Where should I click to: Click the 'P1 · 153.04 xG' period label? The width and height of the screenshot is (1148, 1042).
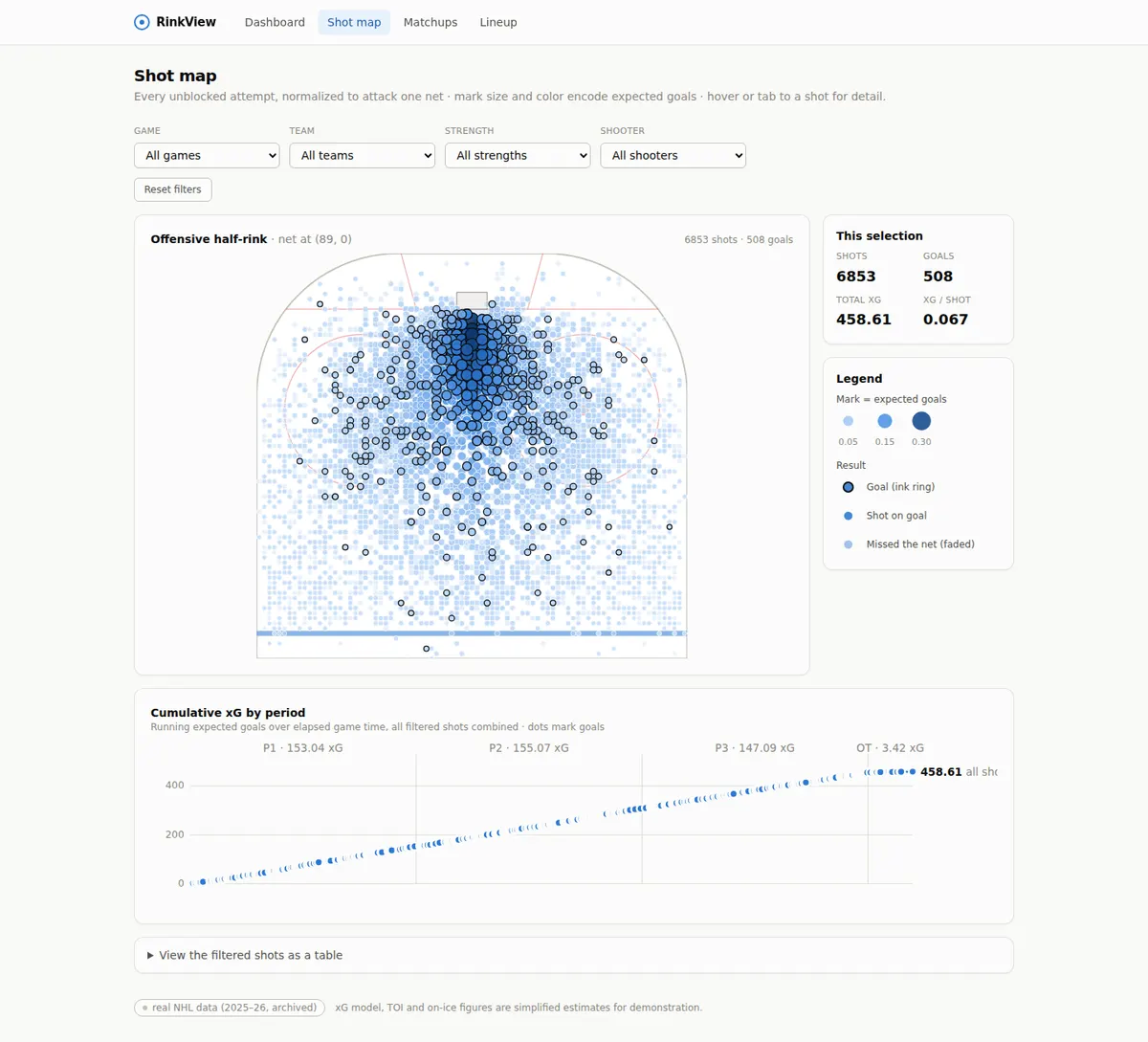tap(302, 748)
